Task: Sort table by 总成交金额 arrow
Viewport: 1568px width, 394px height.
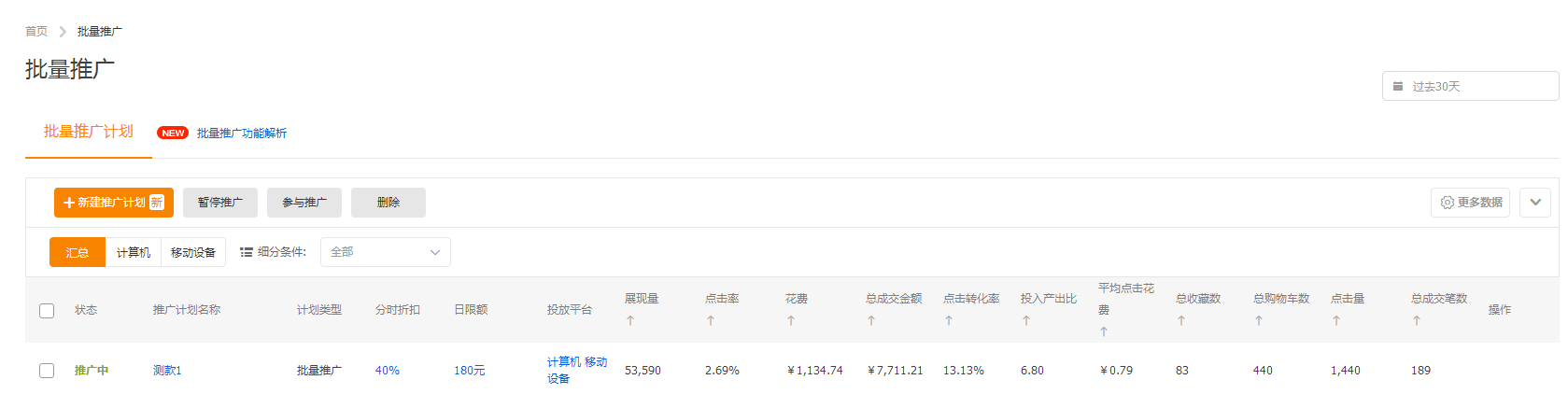Action: coord(871,320)
